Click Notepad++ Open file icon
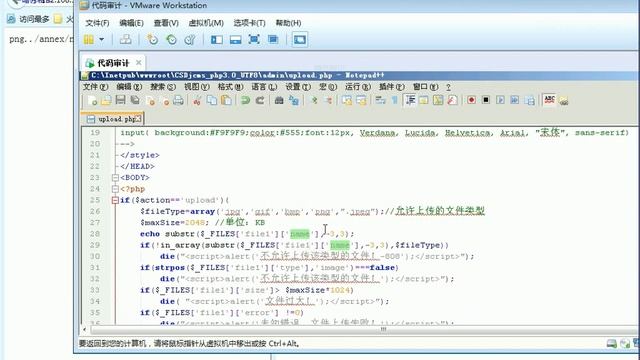 click(x=106, y=100)
